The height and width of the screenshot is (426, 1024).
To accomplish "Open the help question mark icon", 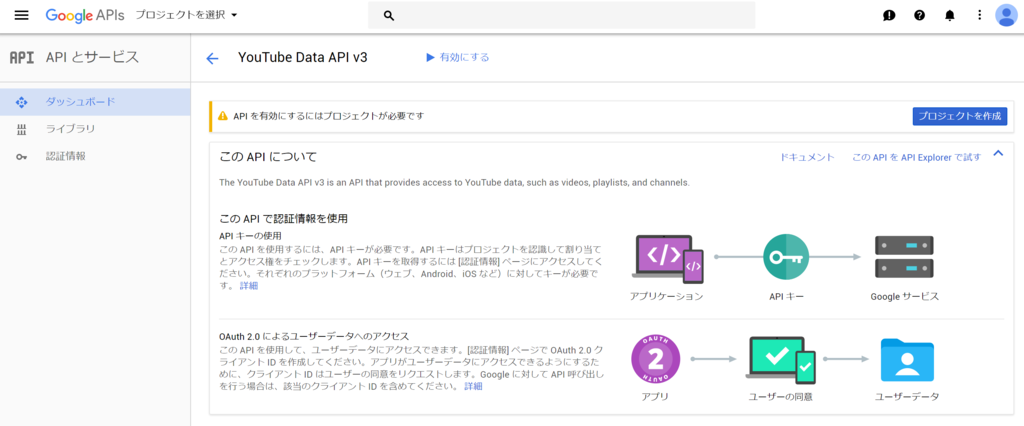I will click(x=920, y=16).
